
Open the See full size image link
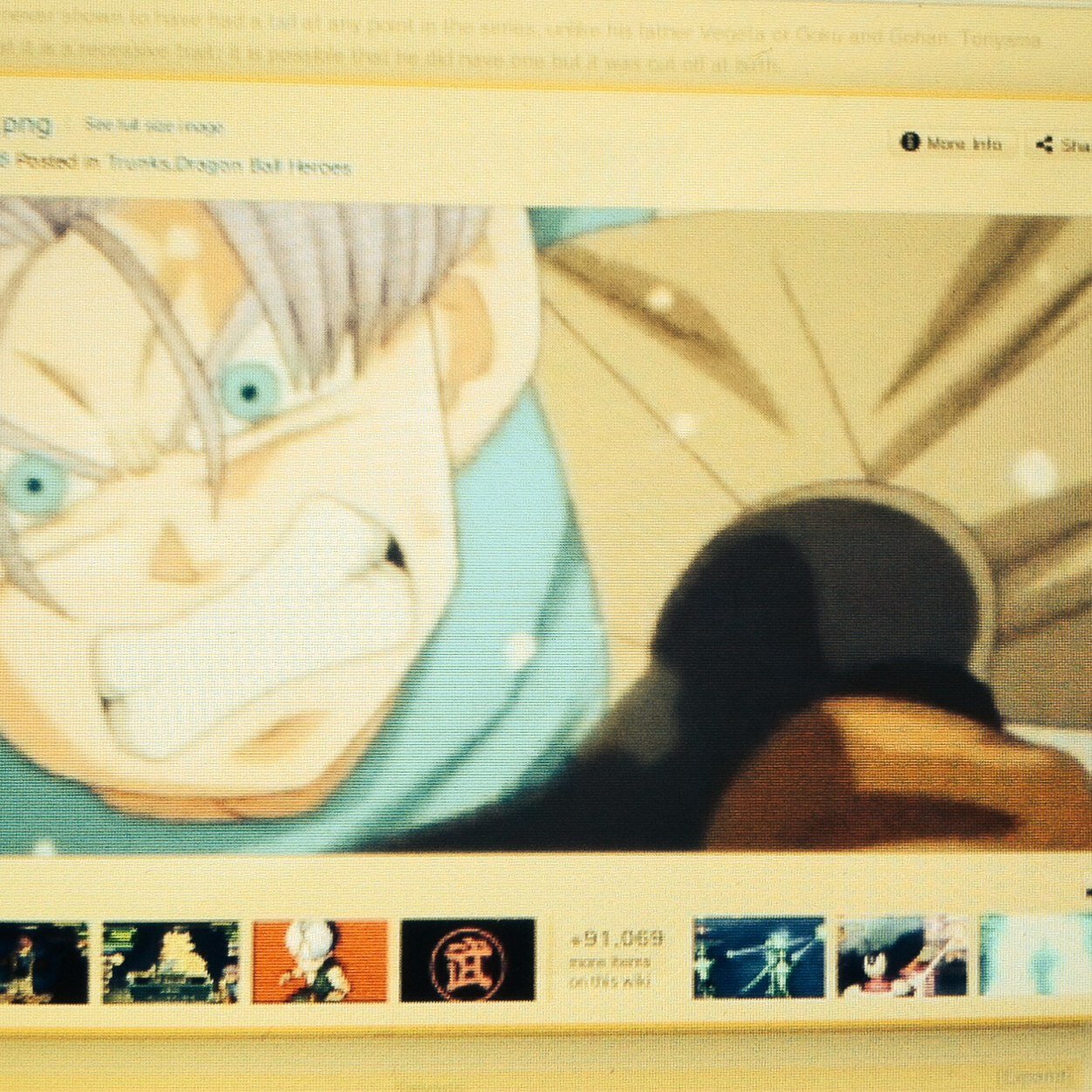(x=154, y=126)
